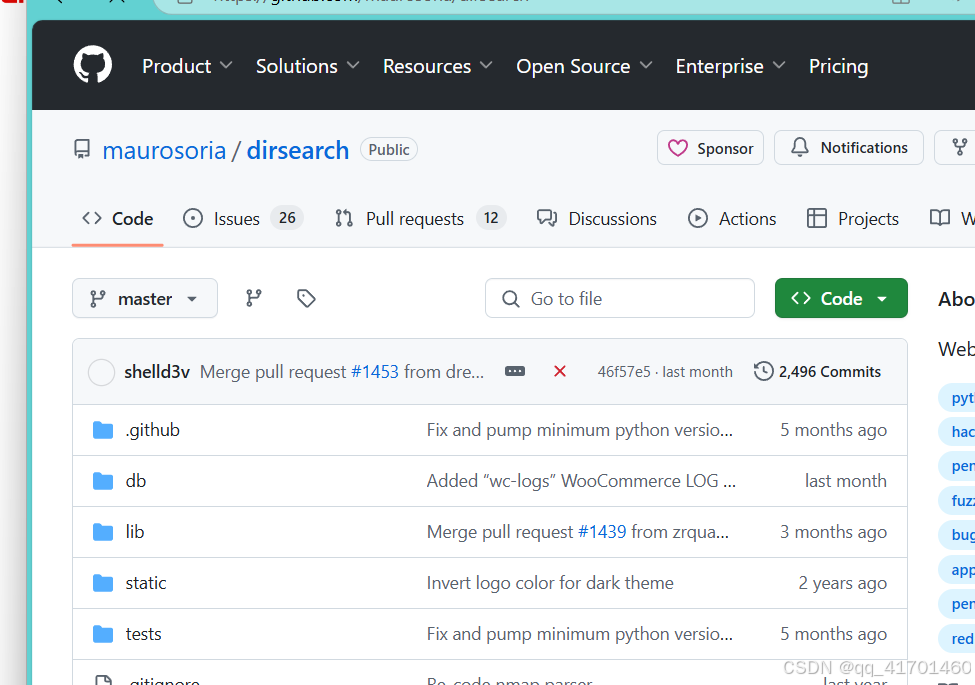
Task: Click the commits history clock icon
Action: [x=764, y=372]
